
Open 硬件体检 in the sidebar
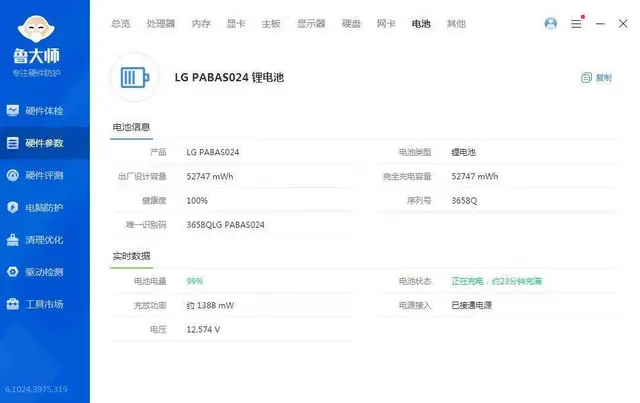pyautogui.click(x=45, y=111)
